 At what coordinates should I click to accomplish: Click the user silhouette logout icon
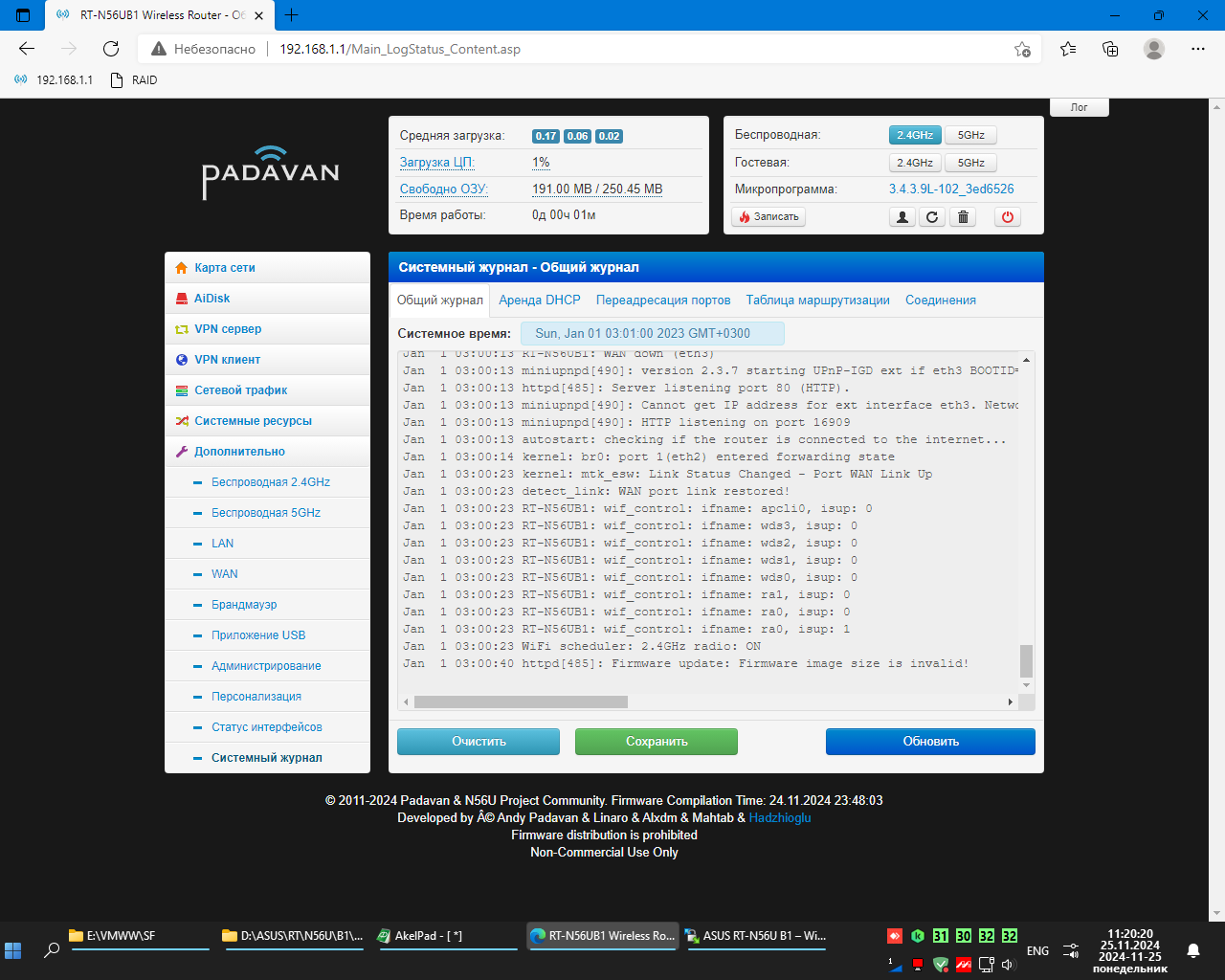(902, 217)
